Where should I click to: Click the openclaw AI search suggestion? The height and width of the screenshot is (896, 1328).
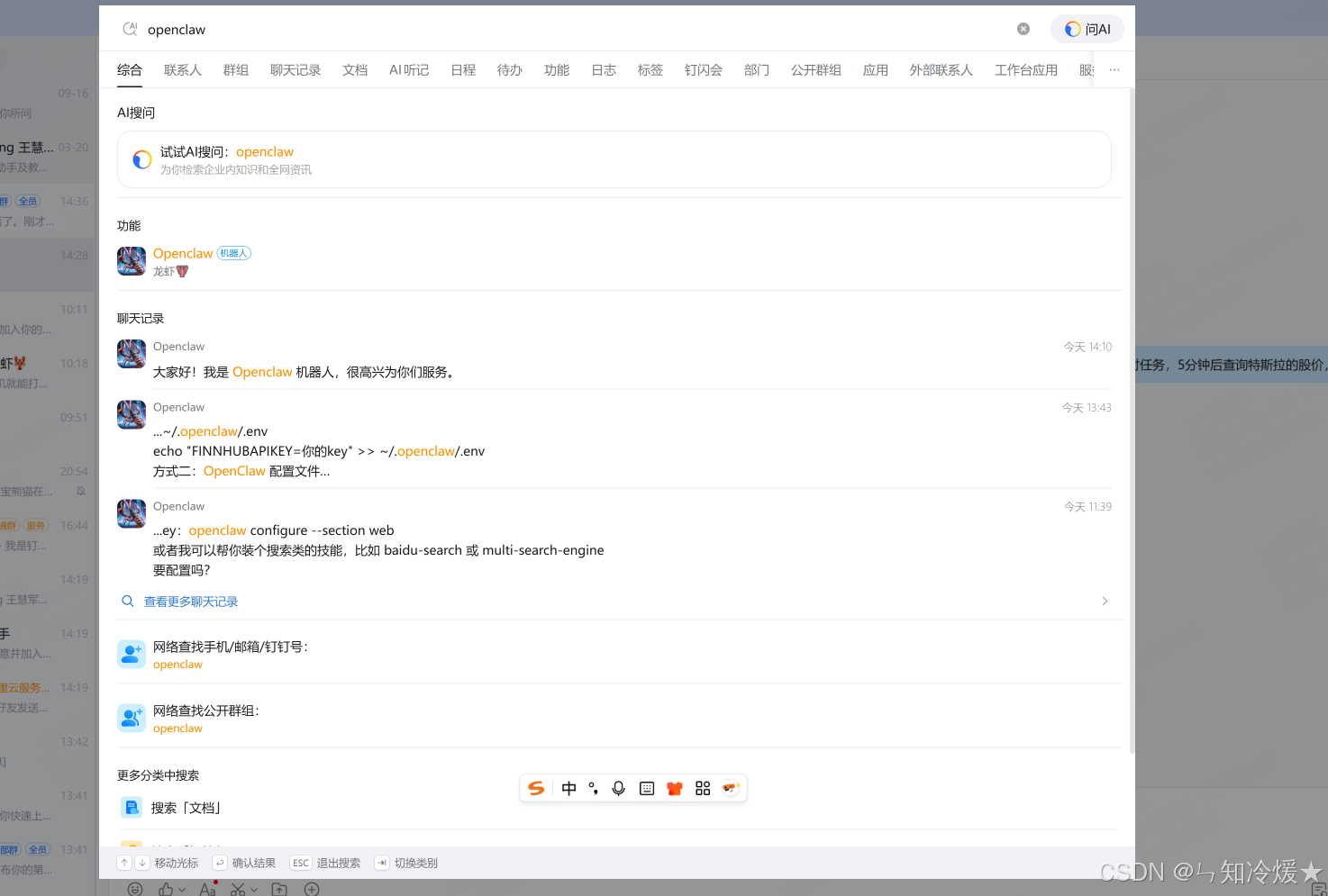click(x=264, y=151)
